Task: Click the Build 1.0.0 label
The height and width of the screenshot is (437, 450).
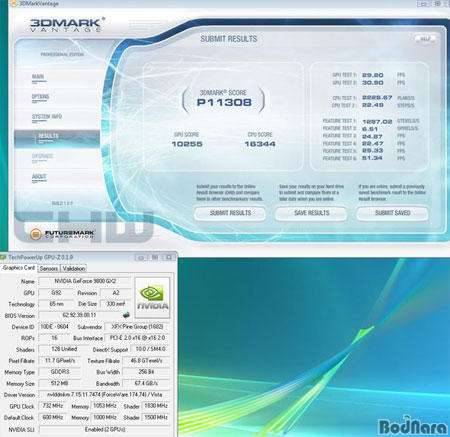Action: (62, 203)
